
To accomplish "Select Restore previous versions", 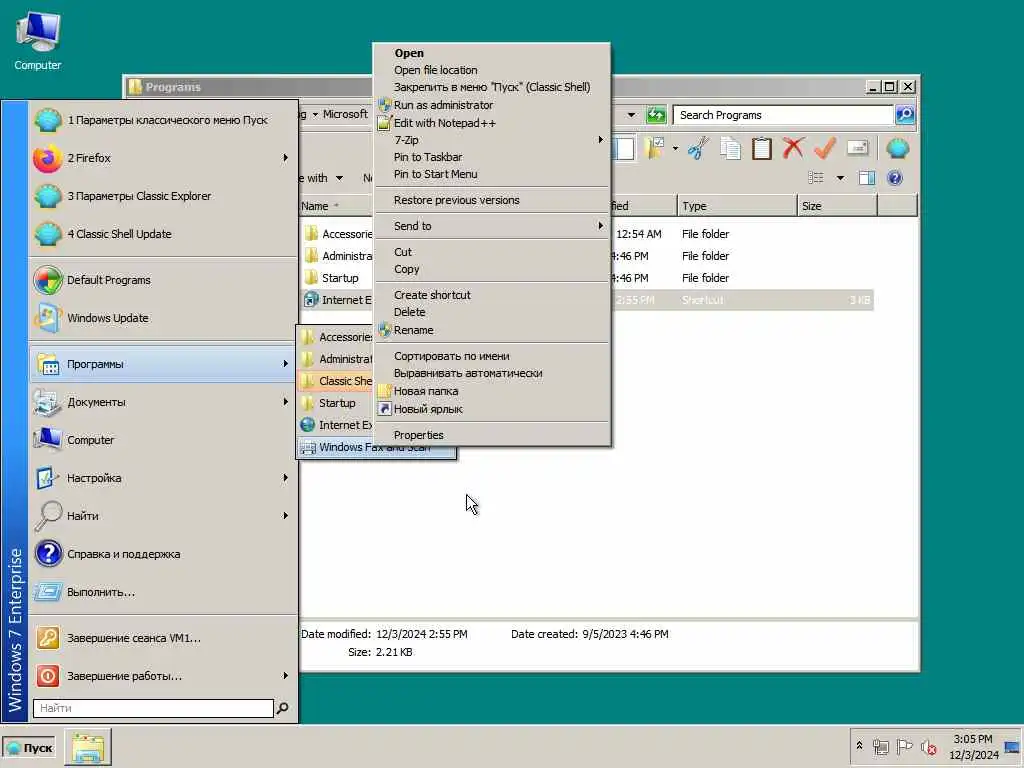I will coord(491,200).
